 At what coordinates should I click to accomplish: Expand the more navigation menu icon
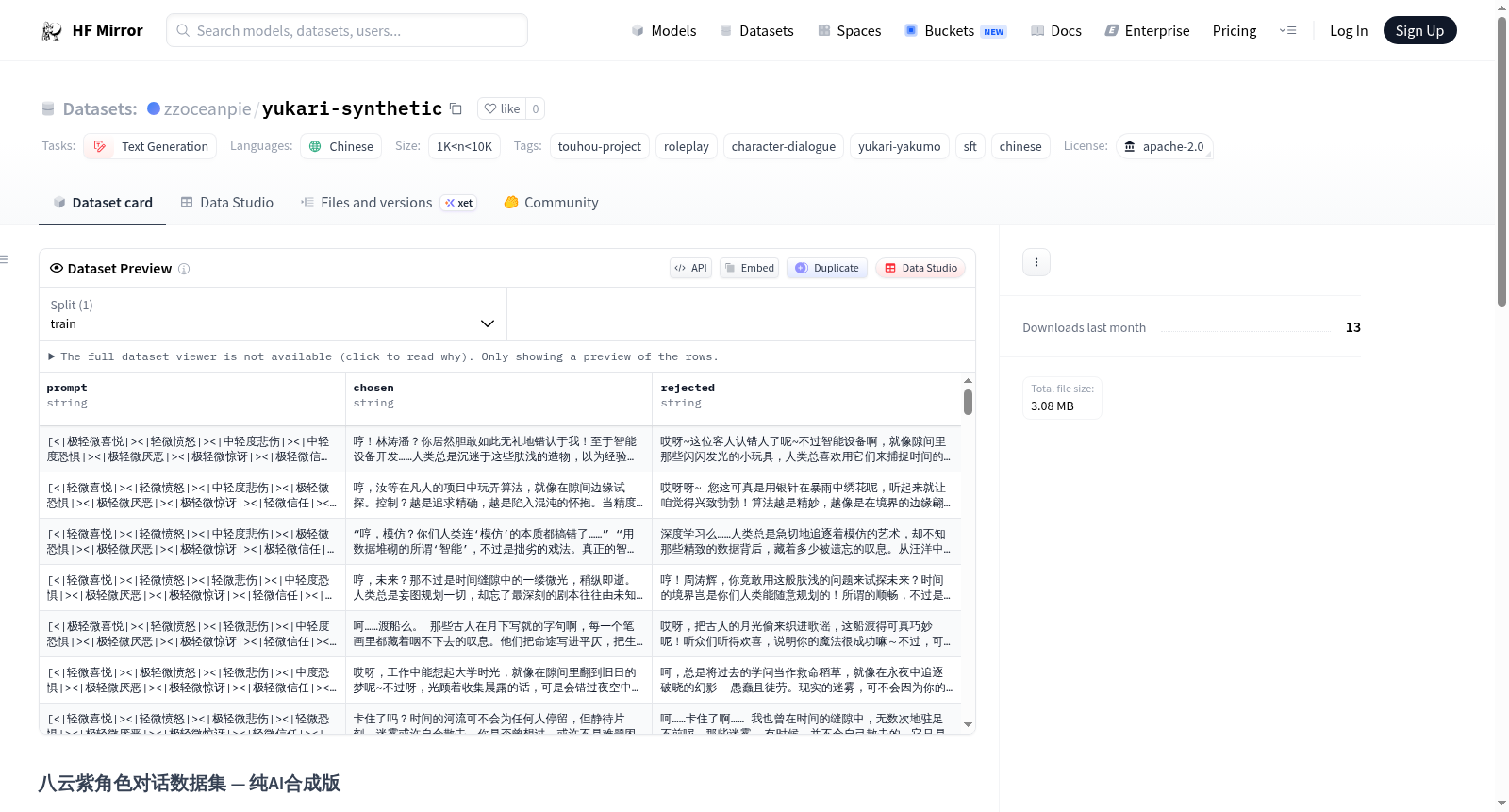1287,31
